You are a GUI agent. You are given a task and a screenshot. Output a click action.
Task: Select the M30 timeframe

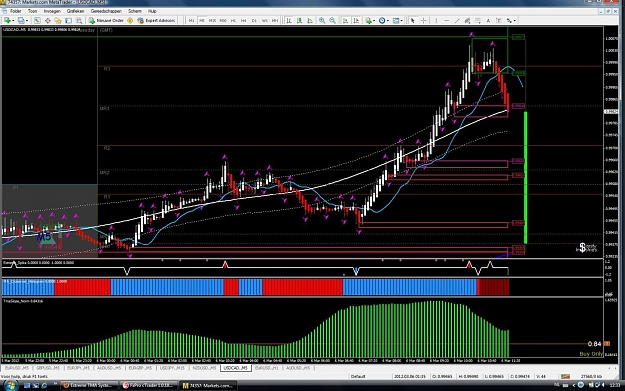pos(223,20)
